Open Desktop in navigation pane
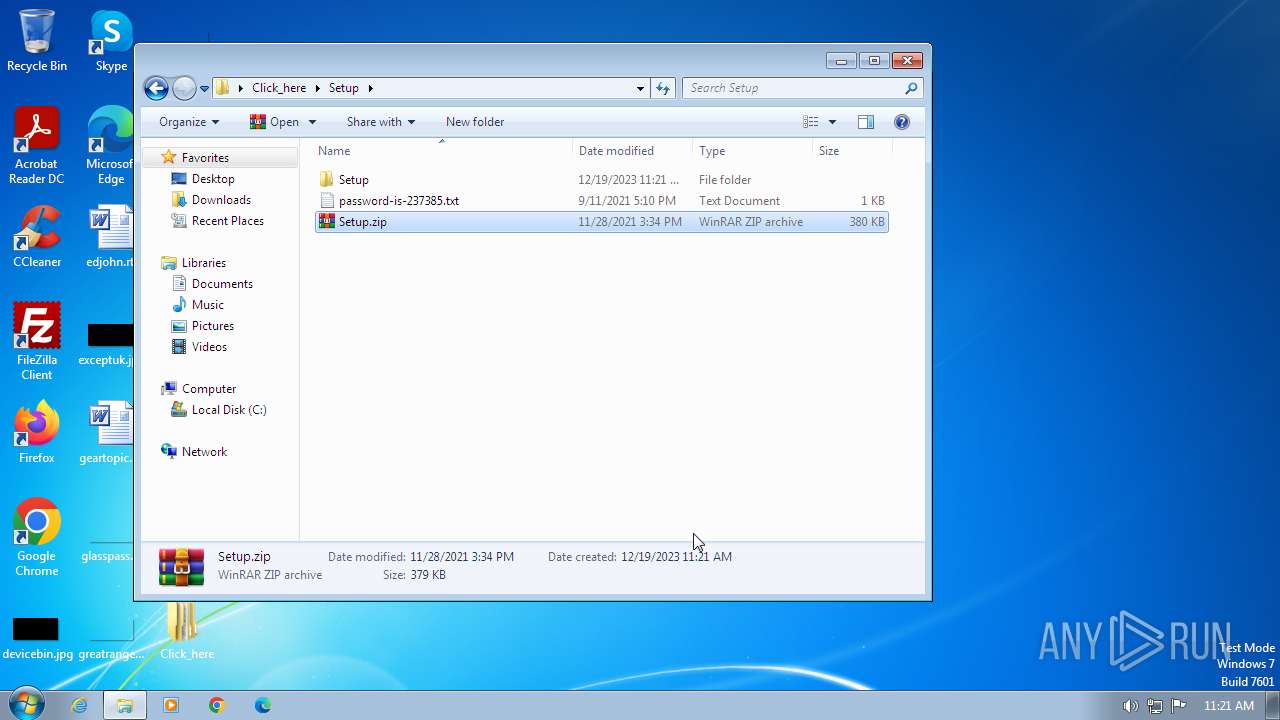Image resolution: width=1280 pixels, height=720 pixels. (213, 179)
